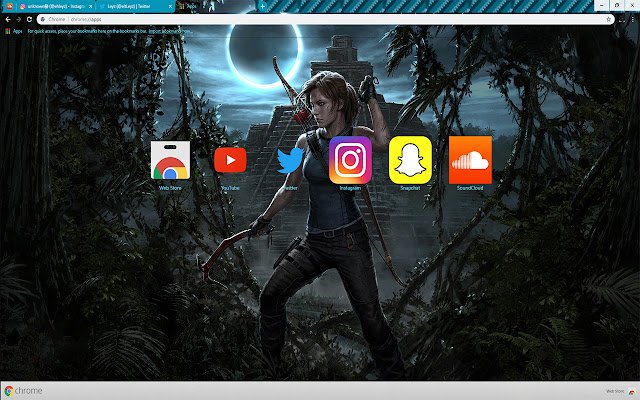The image size is (640, 400).
Task: Go back with the back arrow
Action: click(x=8, y=19)
